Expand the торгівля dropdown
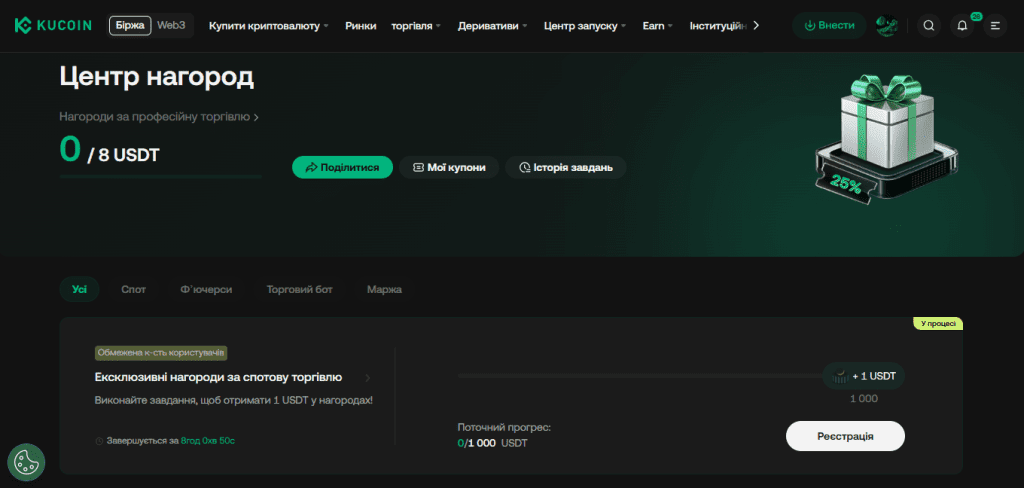Image resolution: width=1024 pixels, height=488 pixels. click(416, 25)
